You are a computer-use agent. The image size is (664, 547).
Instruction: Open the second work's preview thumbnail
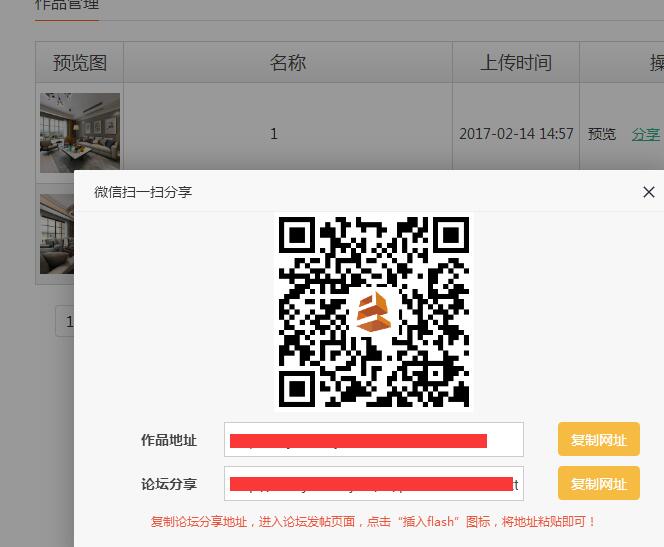(57, 234)
